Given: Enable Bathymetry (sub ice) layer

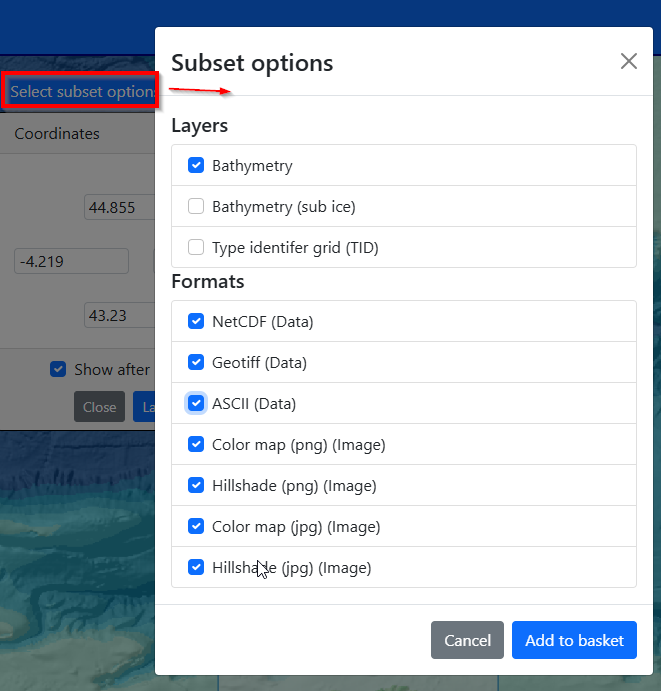Looking at the screenshot, I should point(196,207).
